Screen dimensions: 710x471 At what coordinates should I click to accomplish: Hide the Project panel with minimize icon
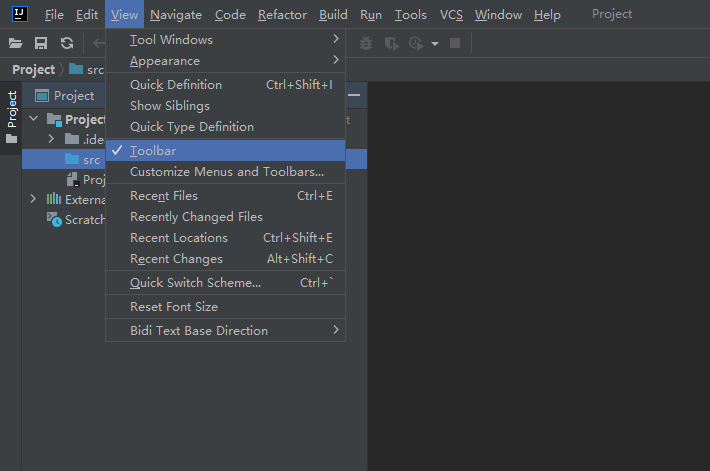click(354, 96)
